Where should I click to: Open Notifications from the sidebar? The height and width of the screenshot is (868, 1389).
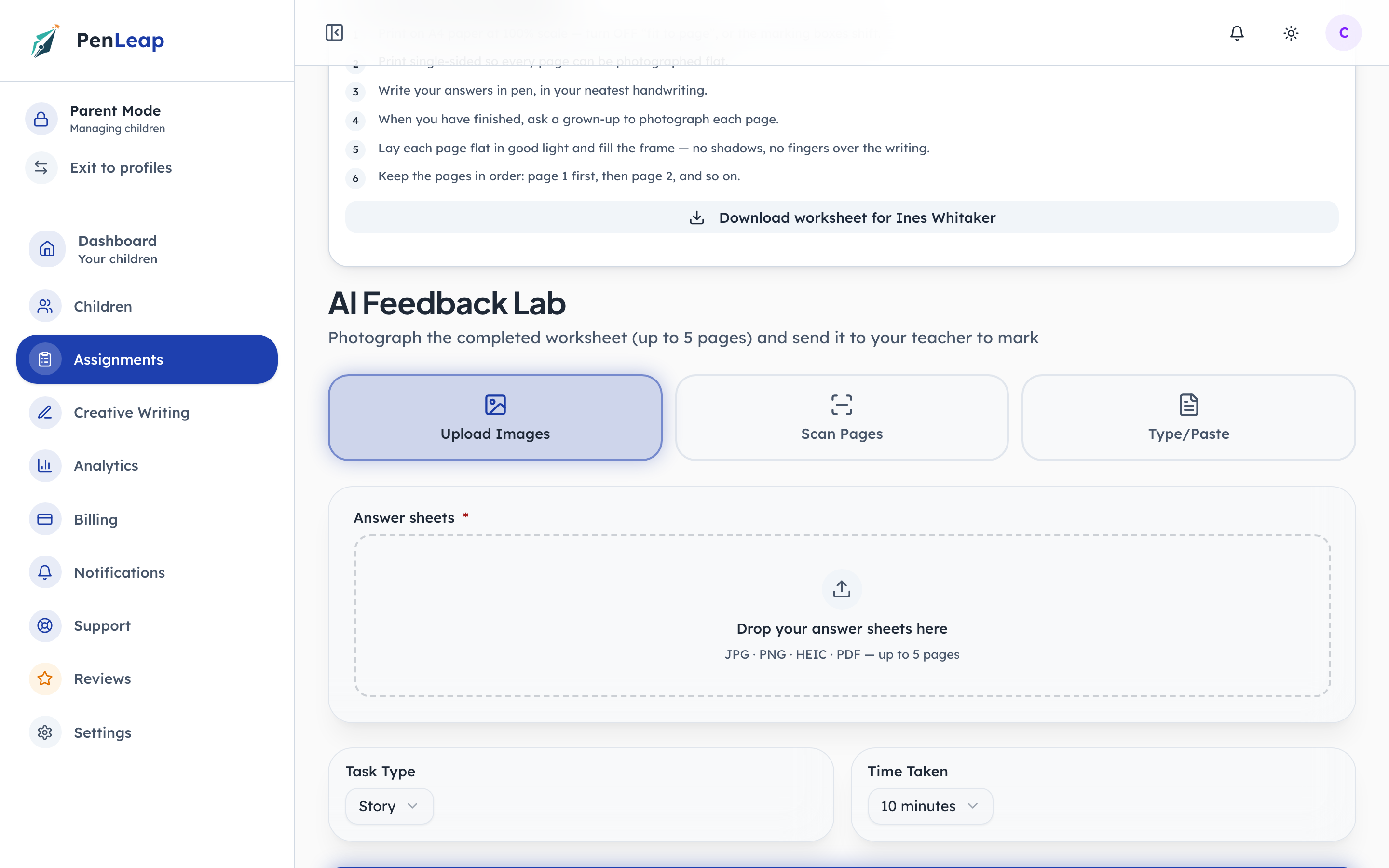147,572
